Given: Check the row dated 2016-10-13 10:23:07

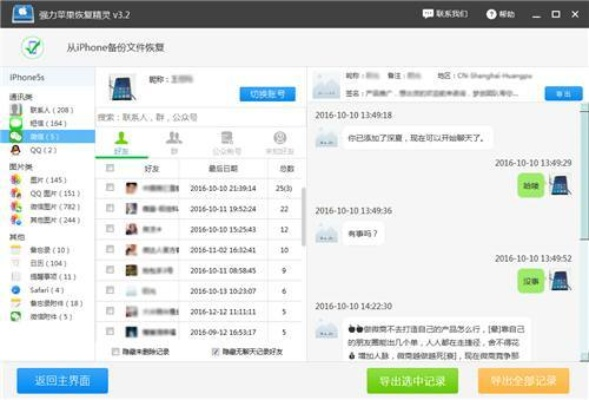Looking at the screenshot, I should (110, 290).
